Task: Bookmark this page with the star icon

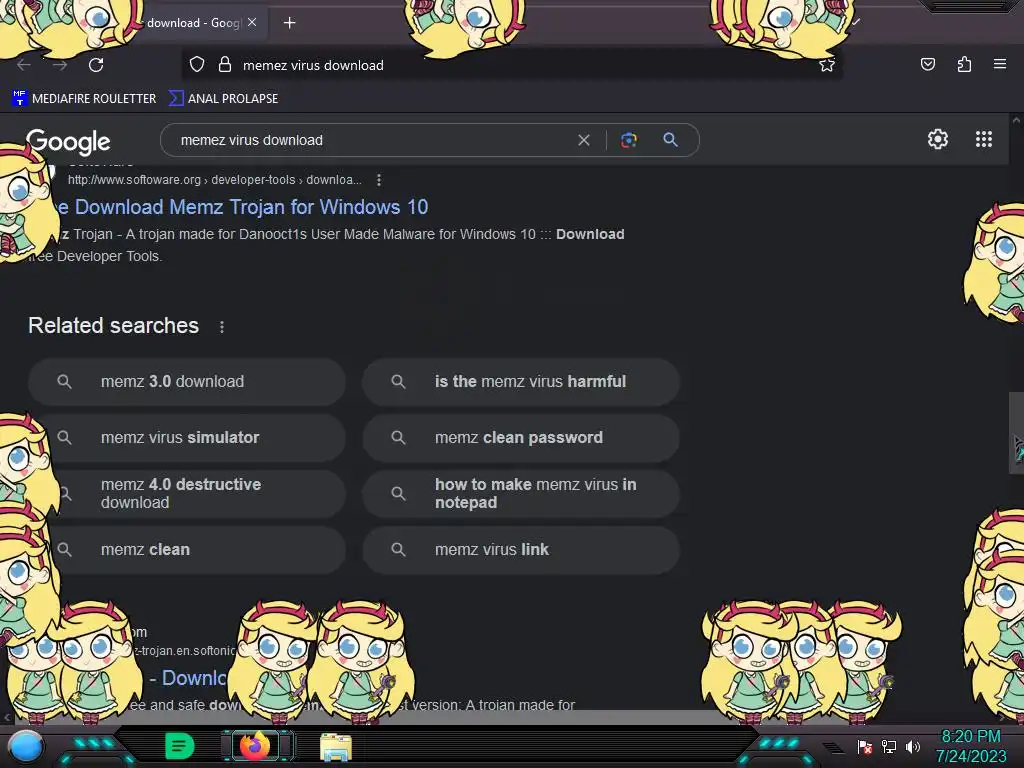Action: tap(827, 65)
